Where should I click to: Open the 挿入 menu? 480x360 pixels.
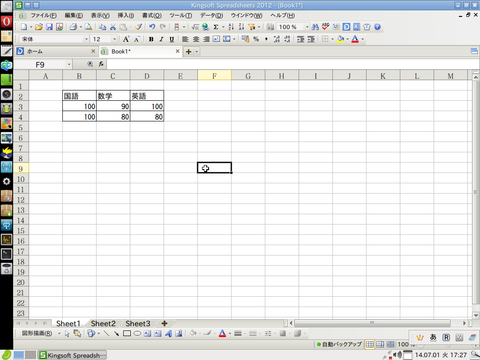pos(126,15)
